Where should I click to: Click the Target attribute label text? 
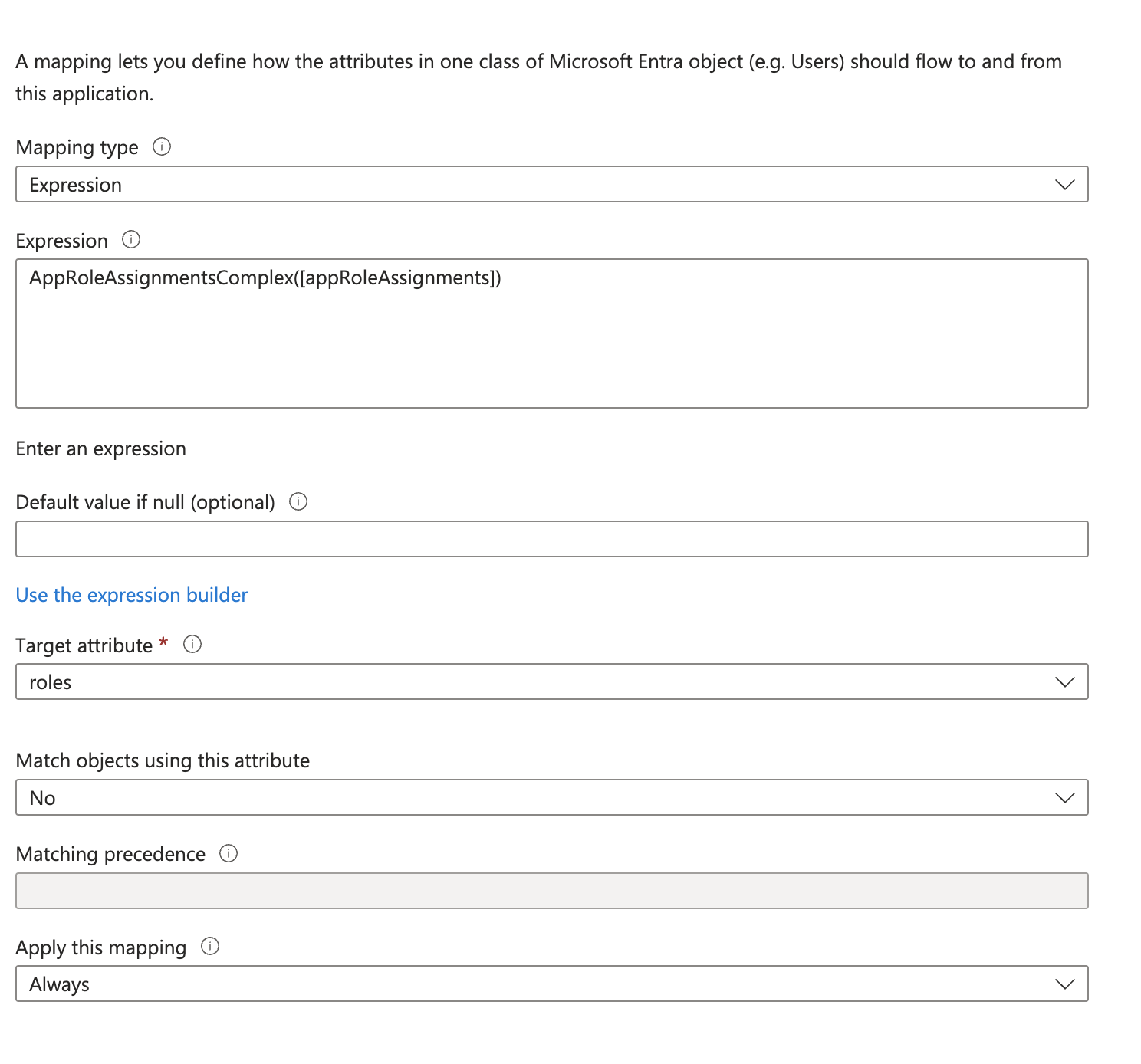point(84,645)
